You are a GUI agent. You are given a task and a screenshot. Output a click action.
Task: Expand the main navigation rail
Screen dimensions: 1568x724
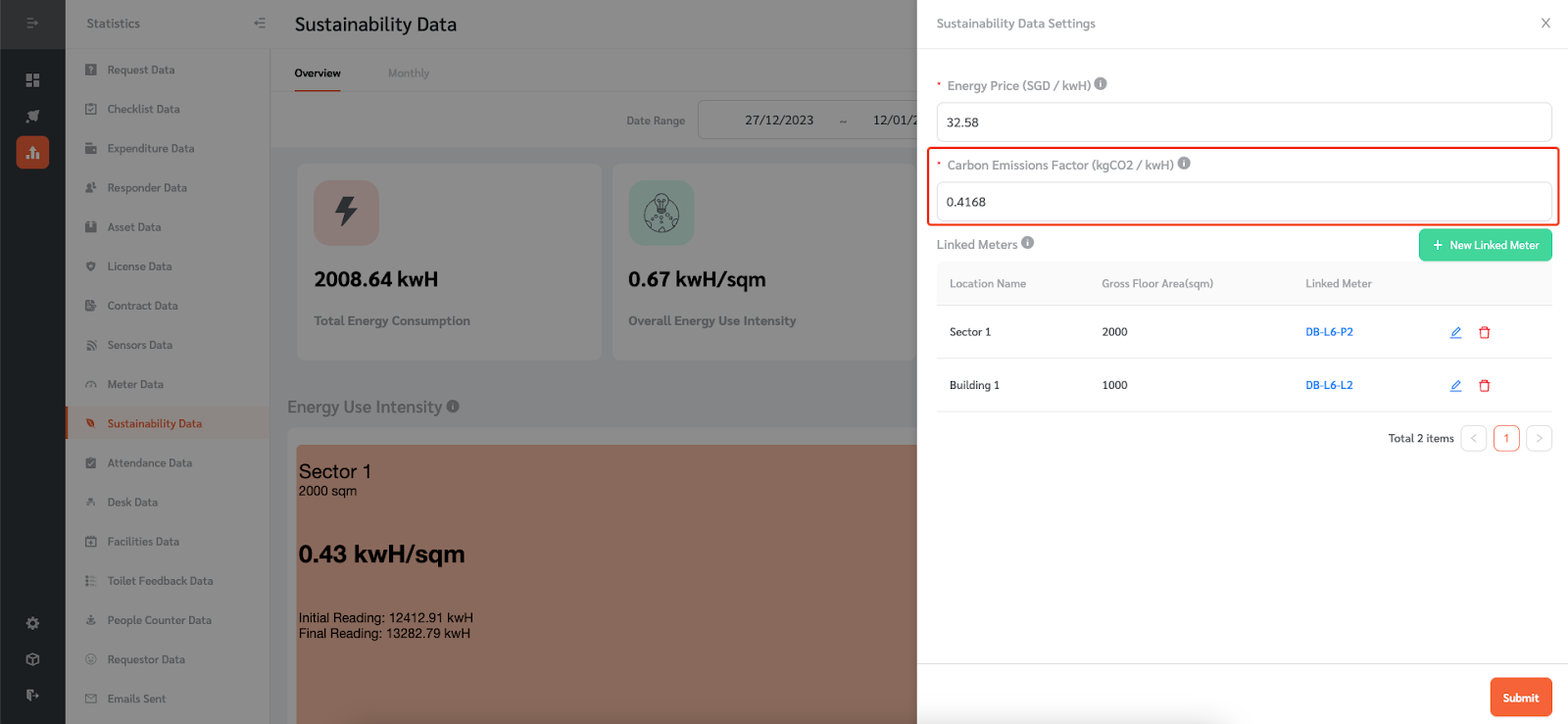coord(32,24)
